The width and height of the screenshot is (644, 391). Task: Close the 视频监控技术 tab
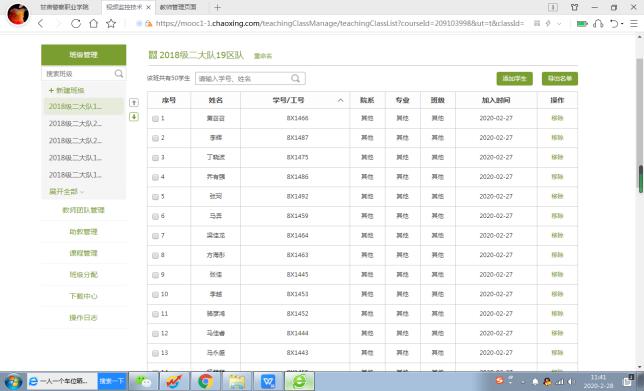pyautogui.click(x=149, y=7)
